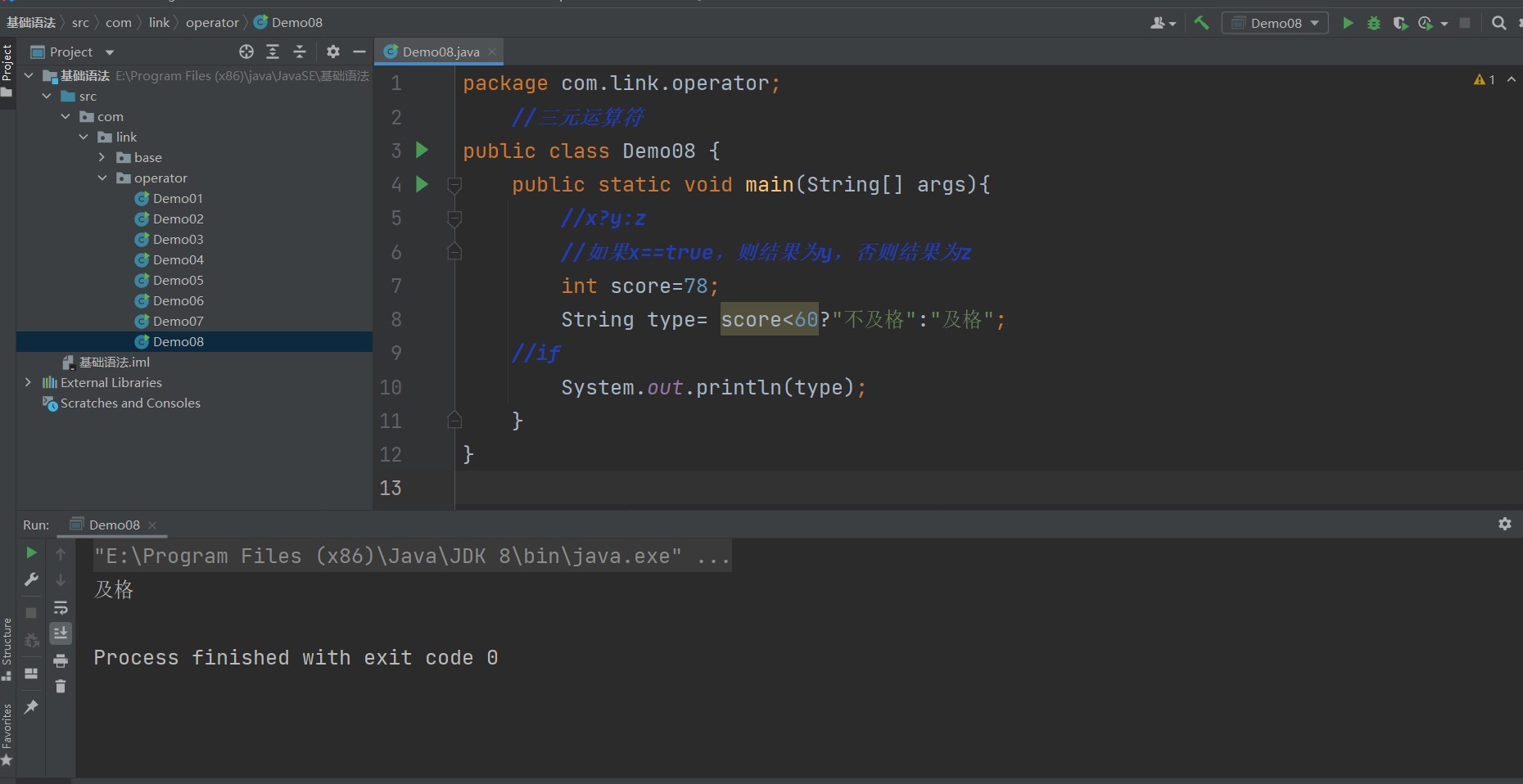Viewport: 1523px width, 784px height.
Task: Toggle Soft-Wrap in console
Action: pos(61,607)
